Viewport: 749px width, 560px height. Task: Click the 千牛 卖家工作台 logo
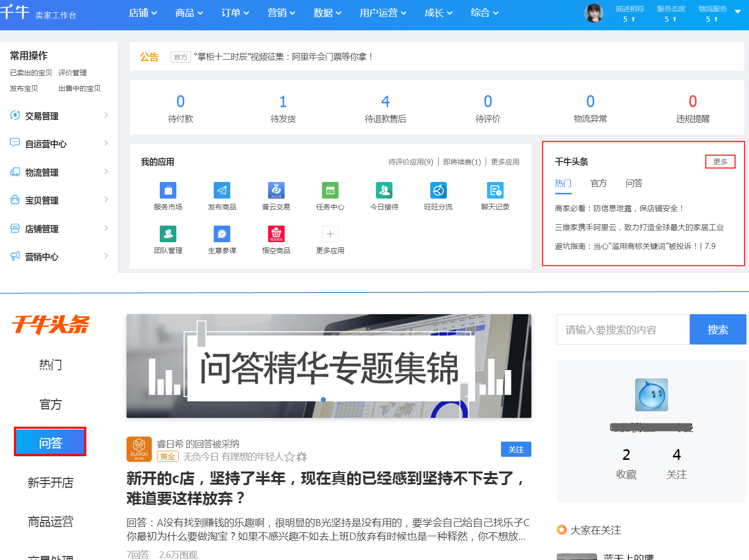point(38,12)
